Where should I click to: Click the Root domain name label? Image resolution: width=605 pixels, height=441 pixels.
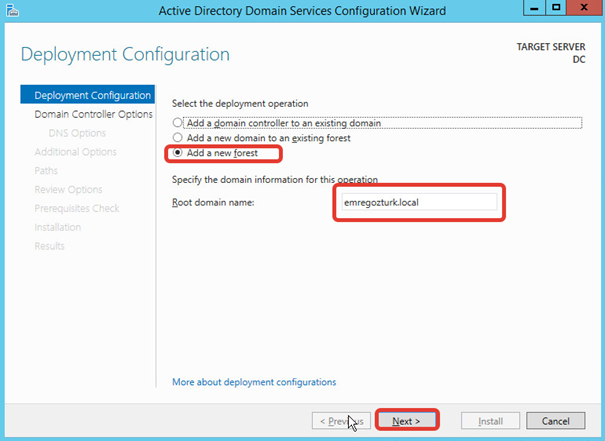pos(213,202)
